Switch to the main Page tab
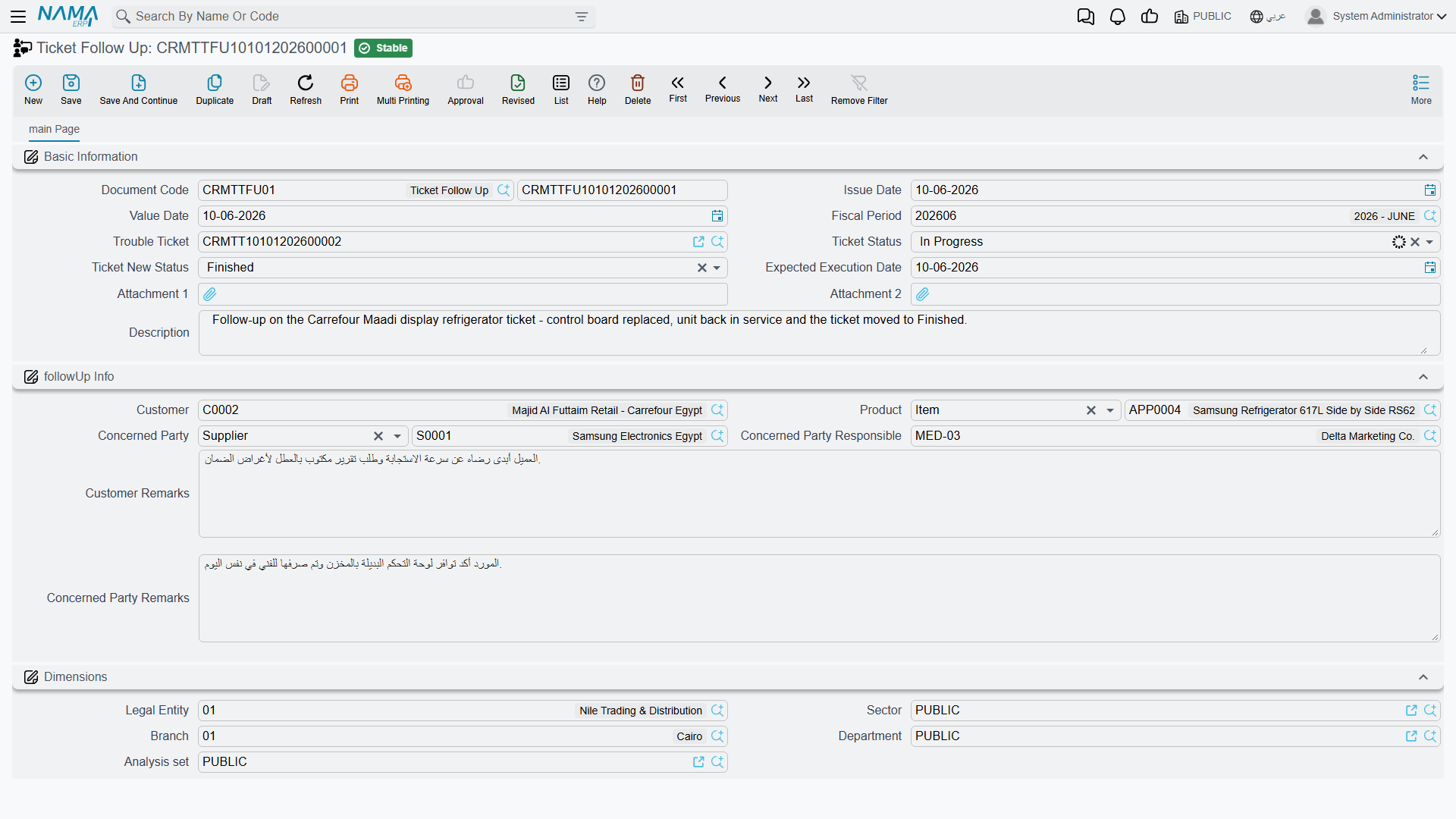This screenshot has height=819, width=1456. [54, 130]
